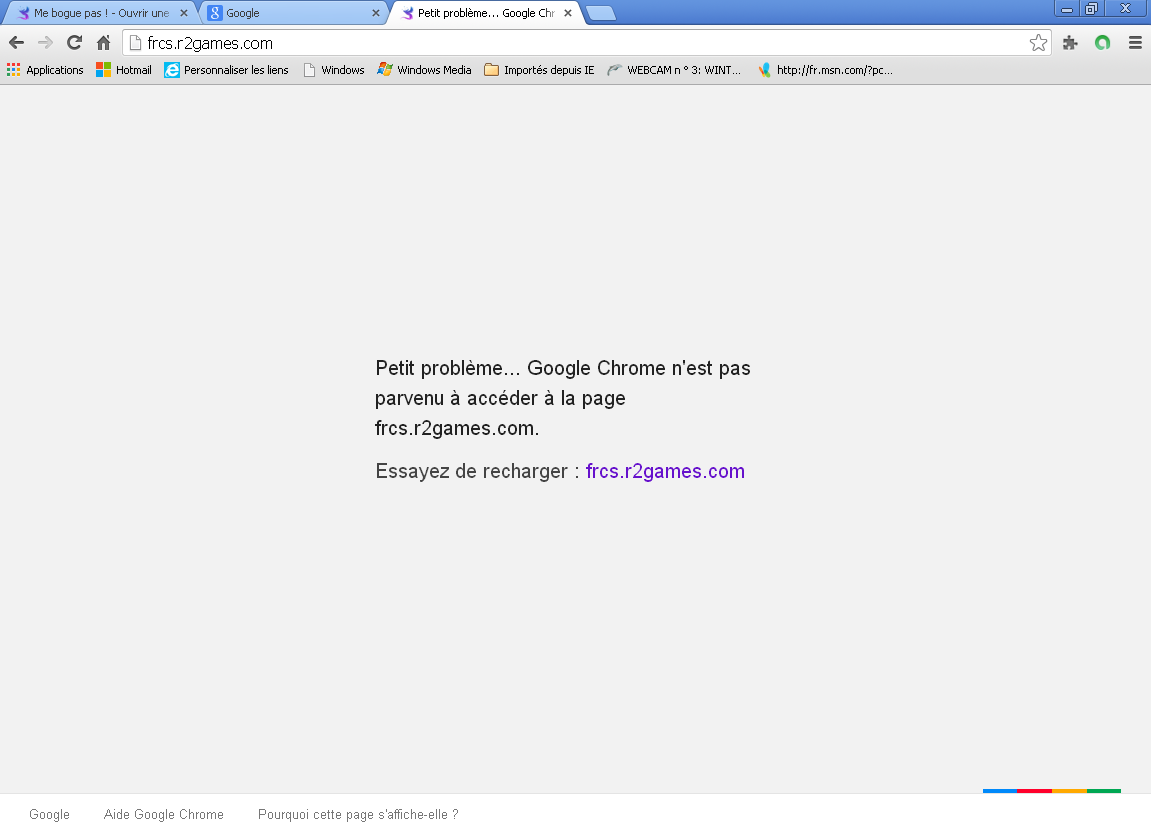Open the Applications shortcut in bookmarks bar
The width and height of the screenshot is (1151, 833).
(x=45, y=70)
